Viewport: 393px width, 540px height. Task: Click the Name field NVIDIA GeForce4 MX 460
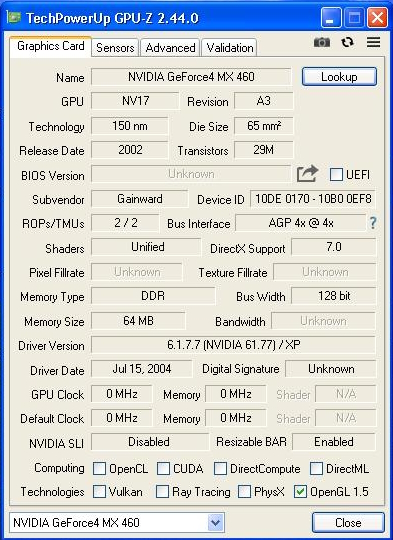coord(191,76)
